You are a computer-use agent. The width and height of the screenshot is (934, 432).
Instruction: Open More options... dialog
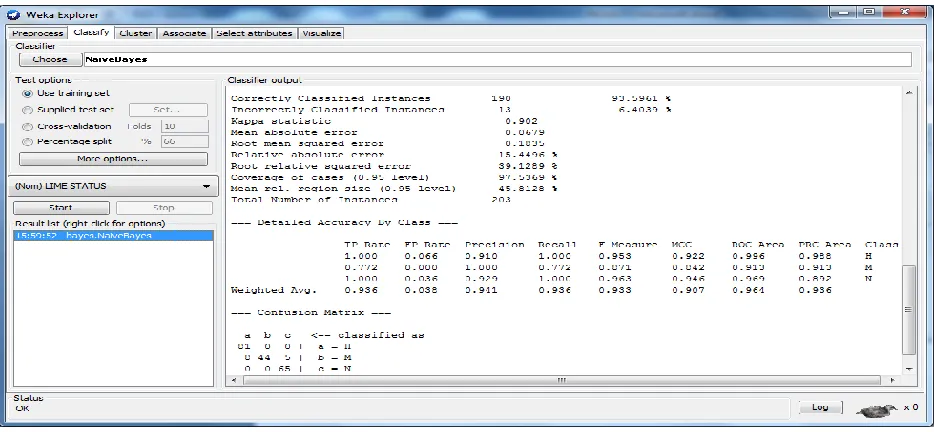click(113, 159)
